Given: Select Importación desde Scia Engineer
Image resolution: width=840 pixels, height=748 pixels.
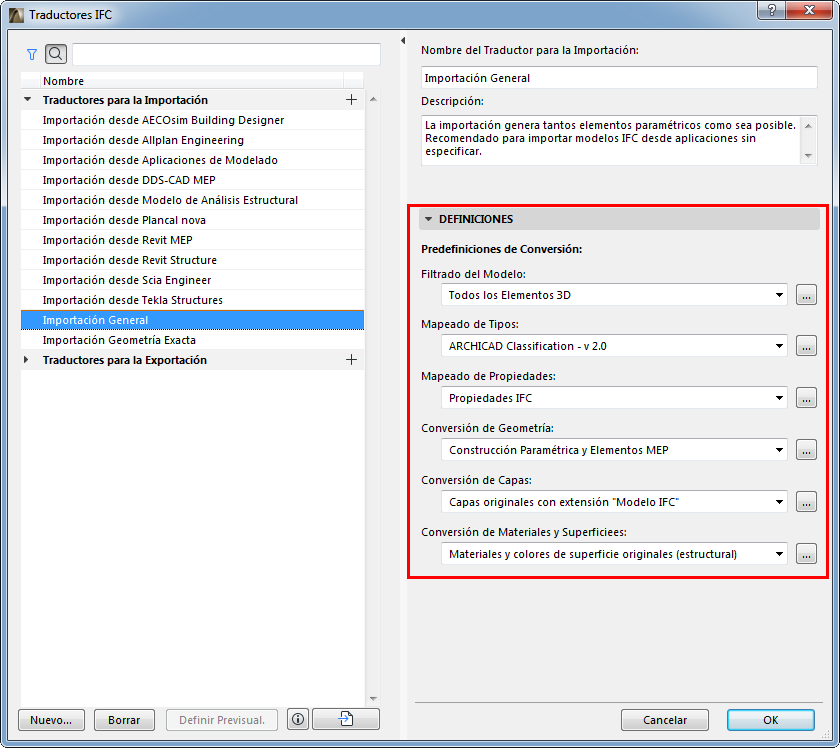Looking at the screenshot, I should pyautogui.click(x=192, y=280).
